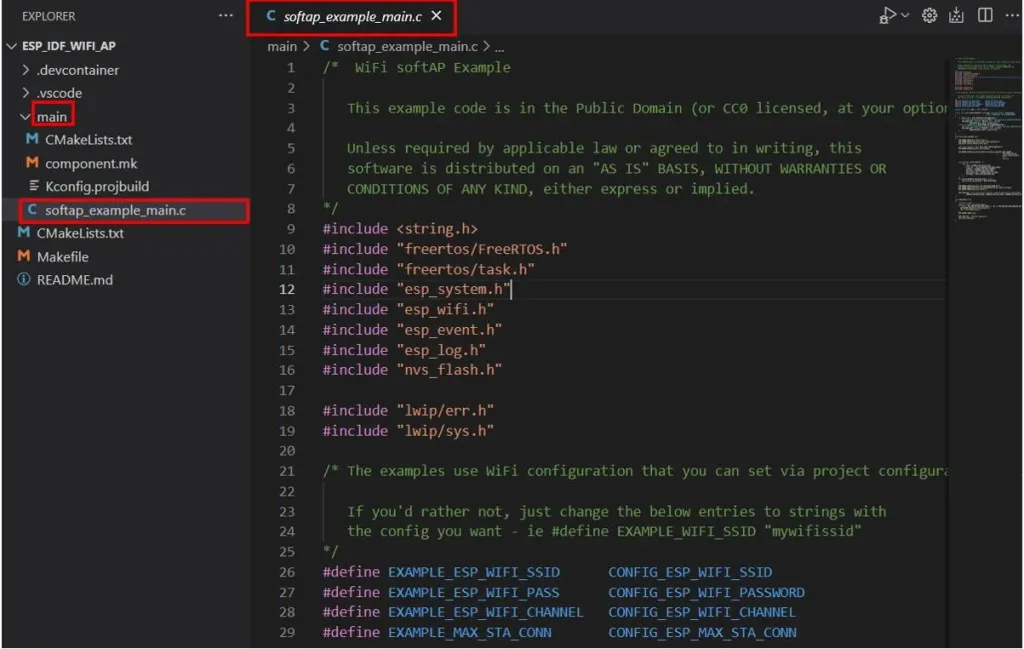Click on '#include "esp_wifi.h"' line
The height and width of the screenshot is (649, 1024).
click(408, 309)
